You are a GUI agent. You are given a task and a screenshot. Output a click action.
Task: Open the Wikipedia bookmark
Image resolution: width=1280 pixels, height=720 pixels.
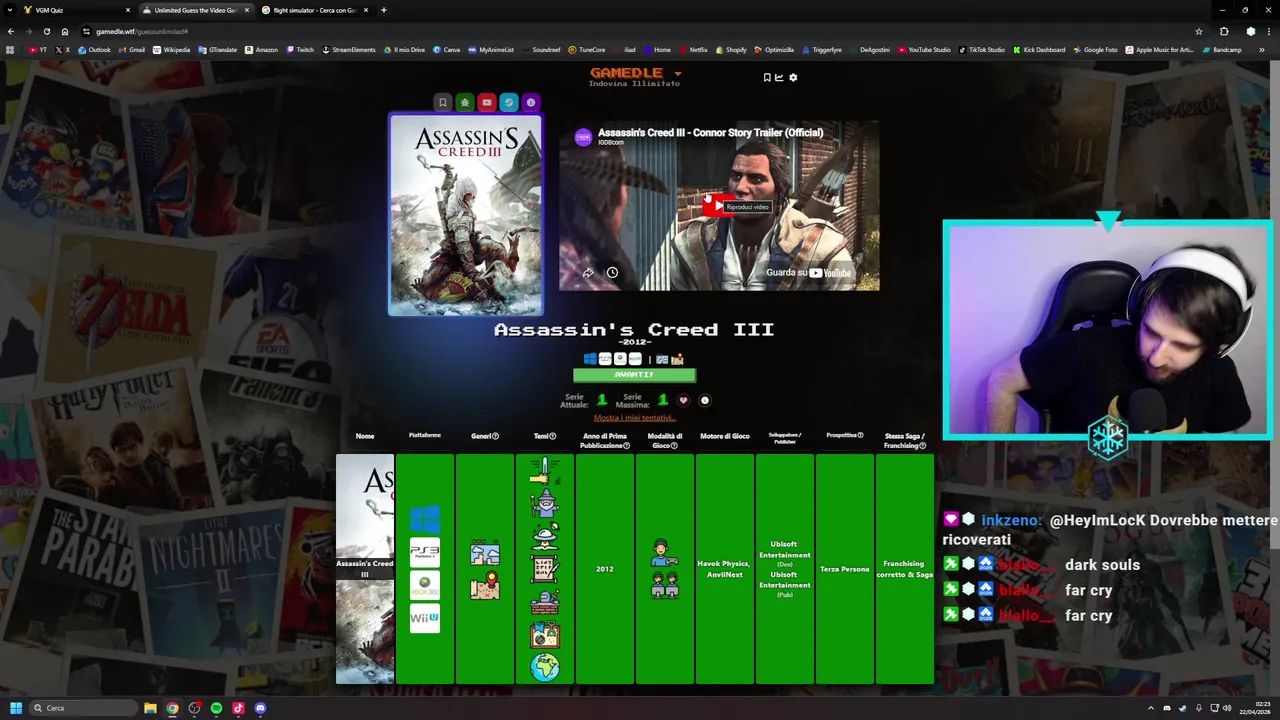point(171,49)
